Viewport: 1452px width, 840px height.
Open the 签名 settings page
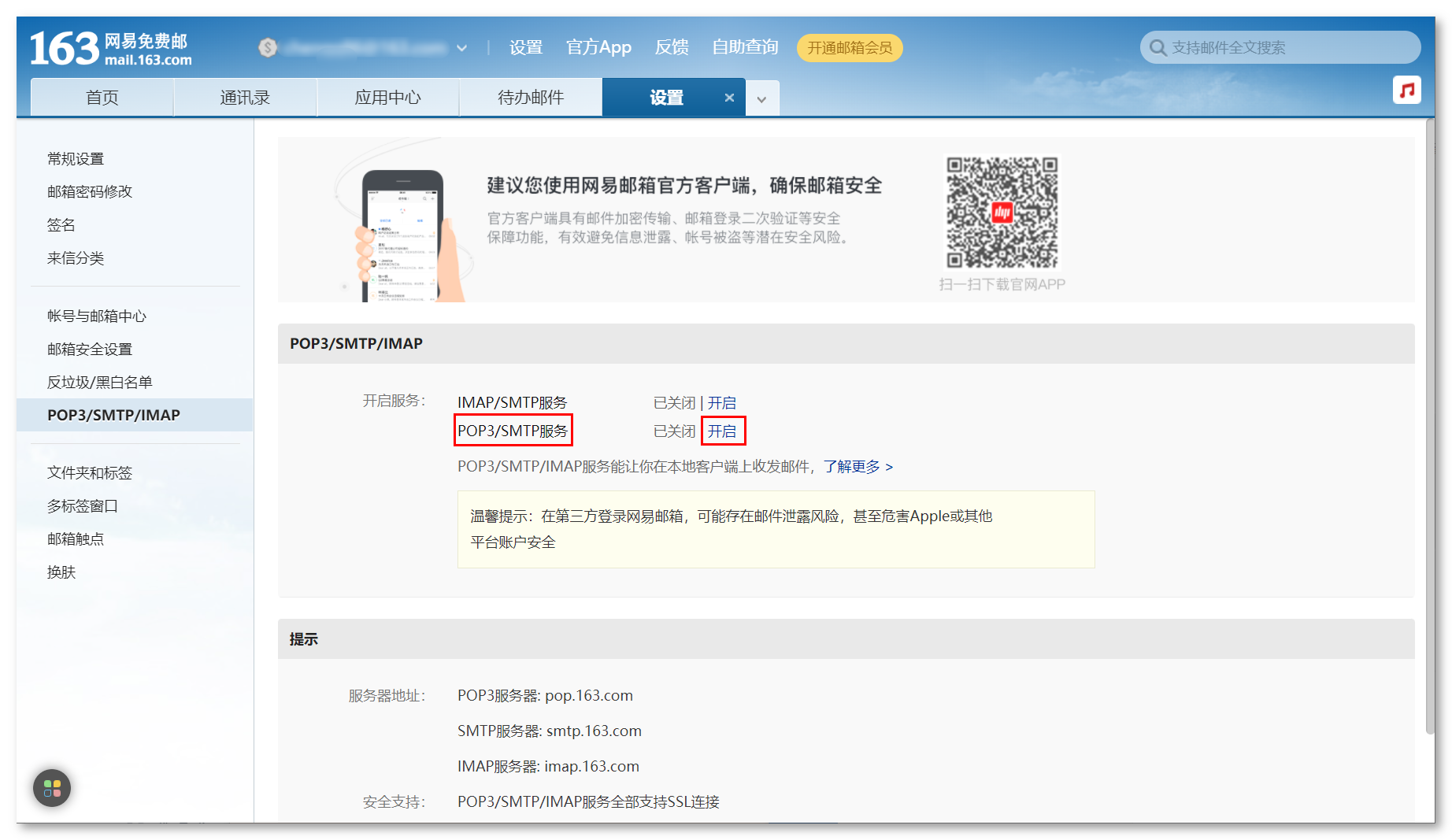pos(61,225)
